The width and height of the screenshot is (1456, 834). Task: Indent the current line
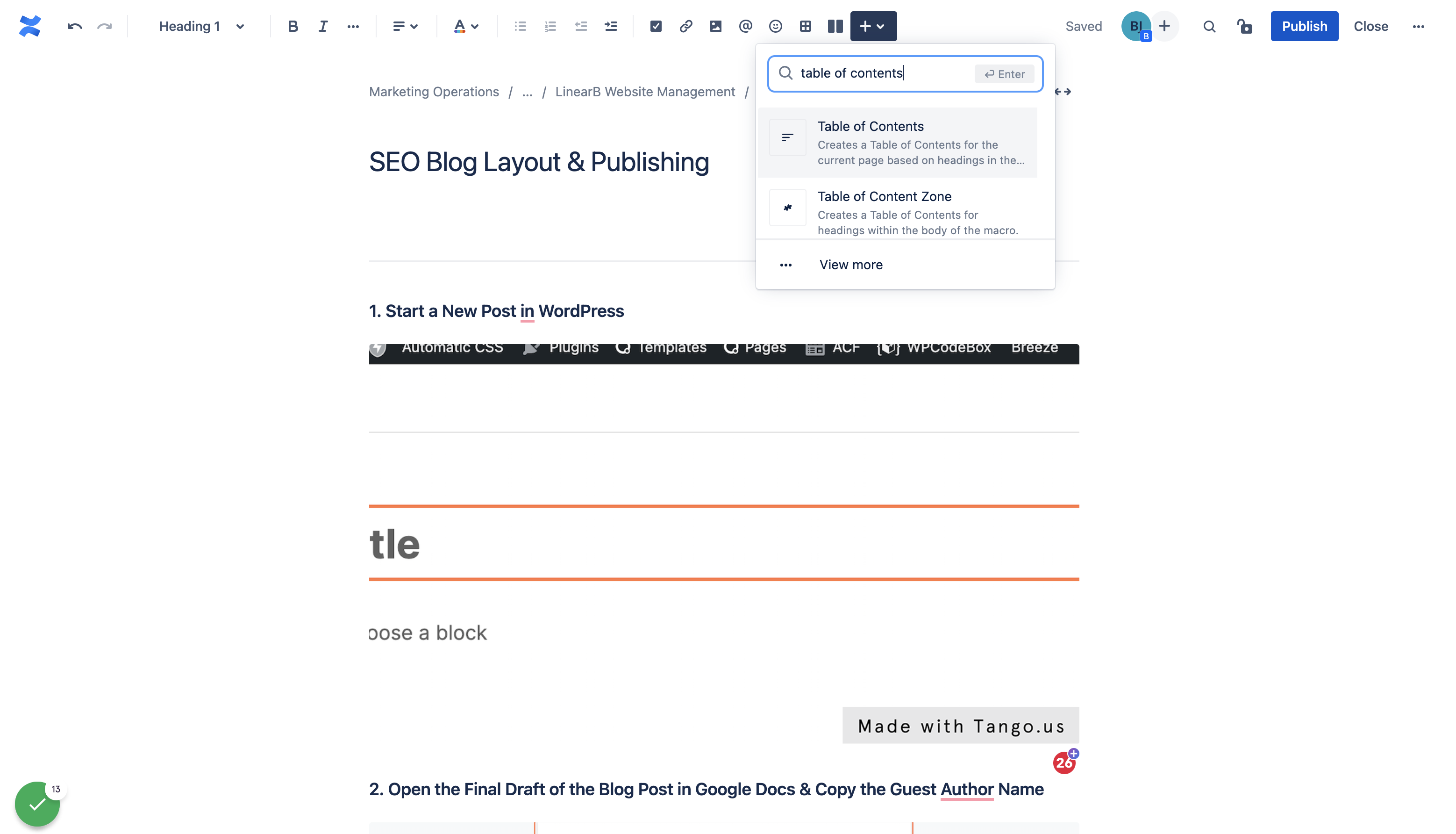pyautogui.click(x=611, y=26)
